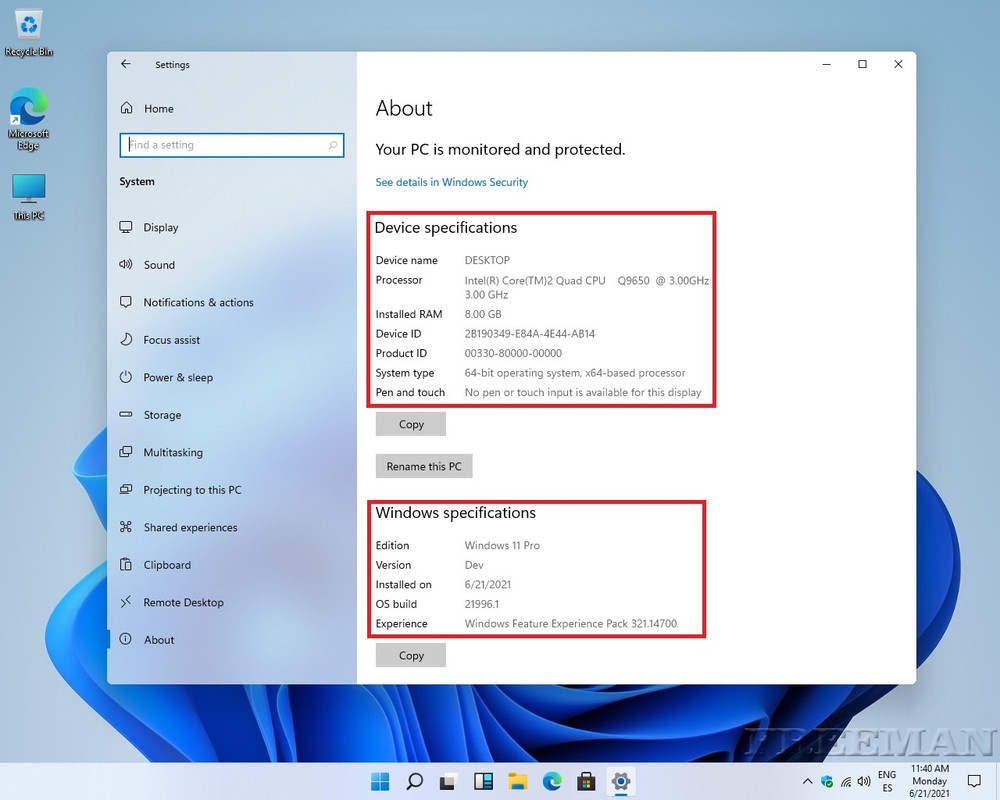Launch Edge from the taskbar
Image resolution: width=1000 pixels, height=800 pixels.
(x=552, y=781)
